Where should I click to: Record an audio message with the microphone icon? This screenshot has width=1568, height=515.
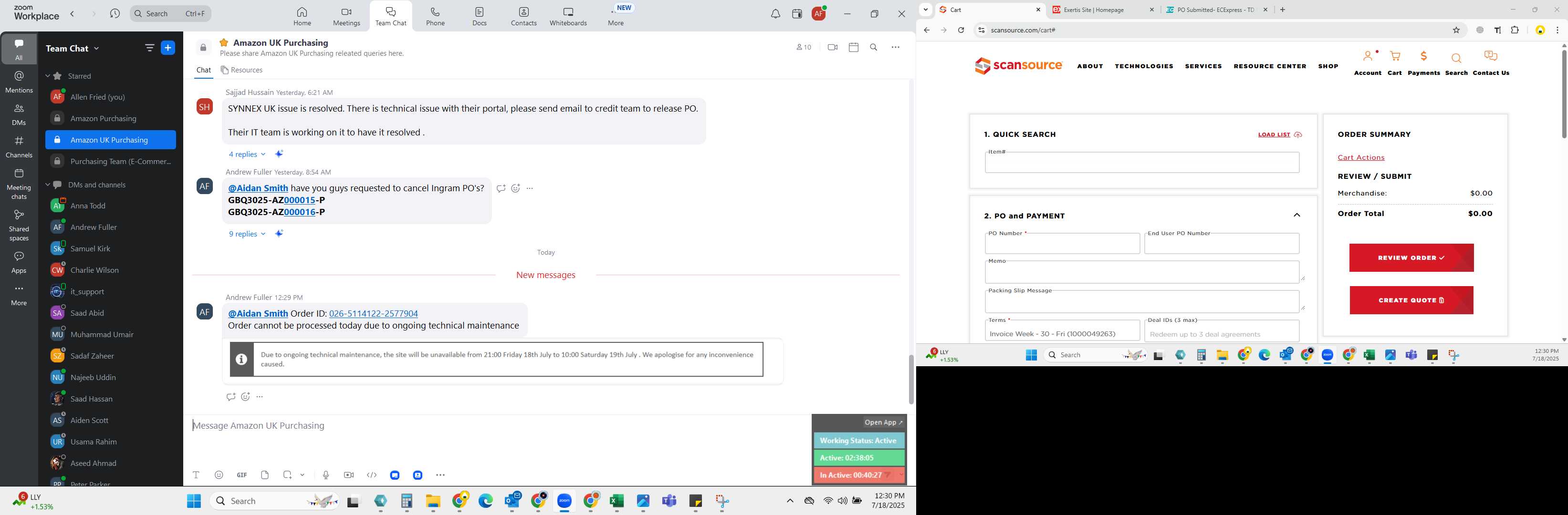point(325,475)
